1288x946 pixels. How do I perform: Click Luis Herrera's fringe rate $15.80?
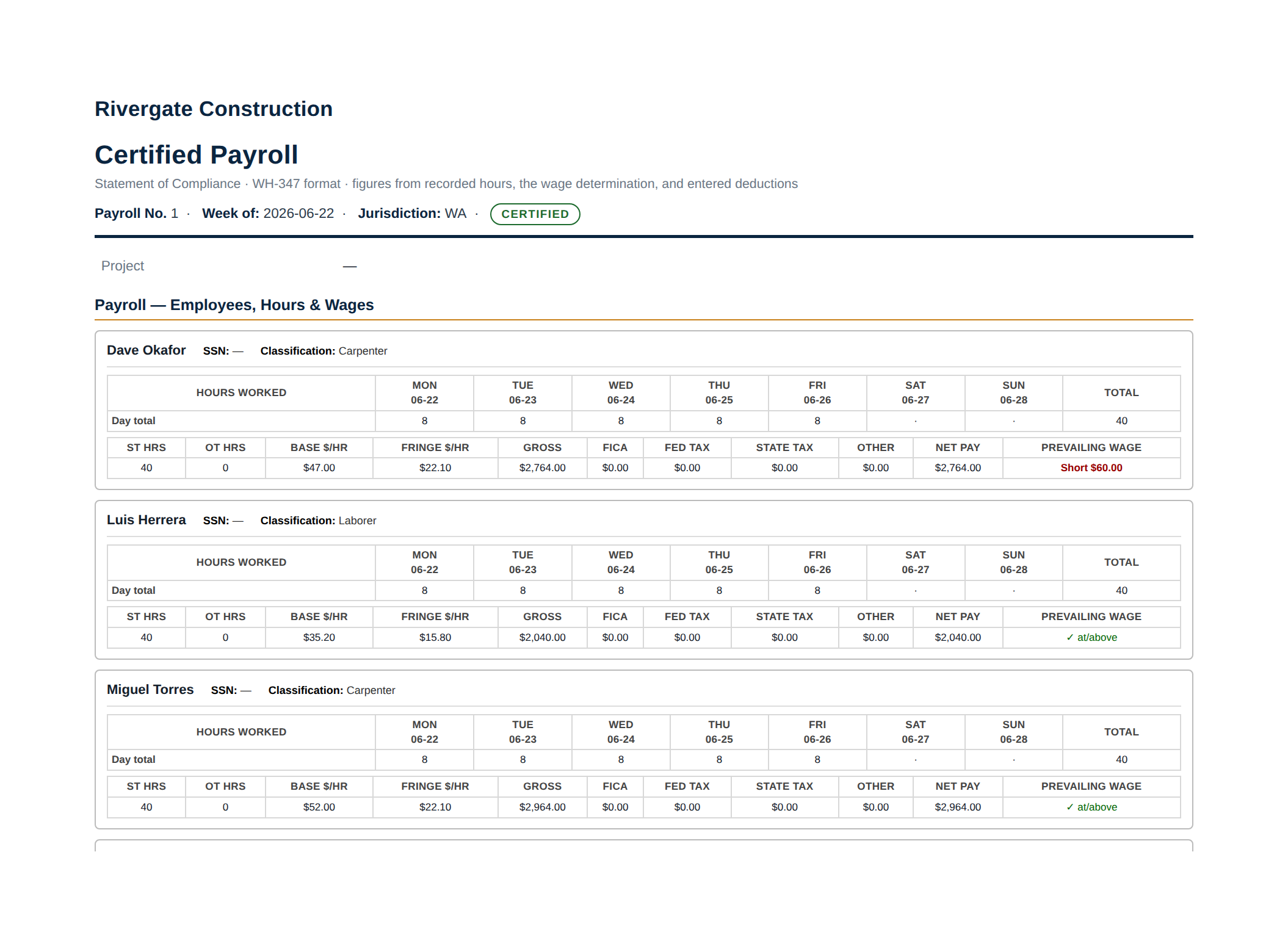tap(435, 638)
